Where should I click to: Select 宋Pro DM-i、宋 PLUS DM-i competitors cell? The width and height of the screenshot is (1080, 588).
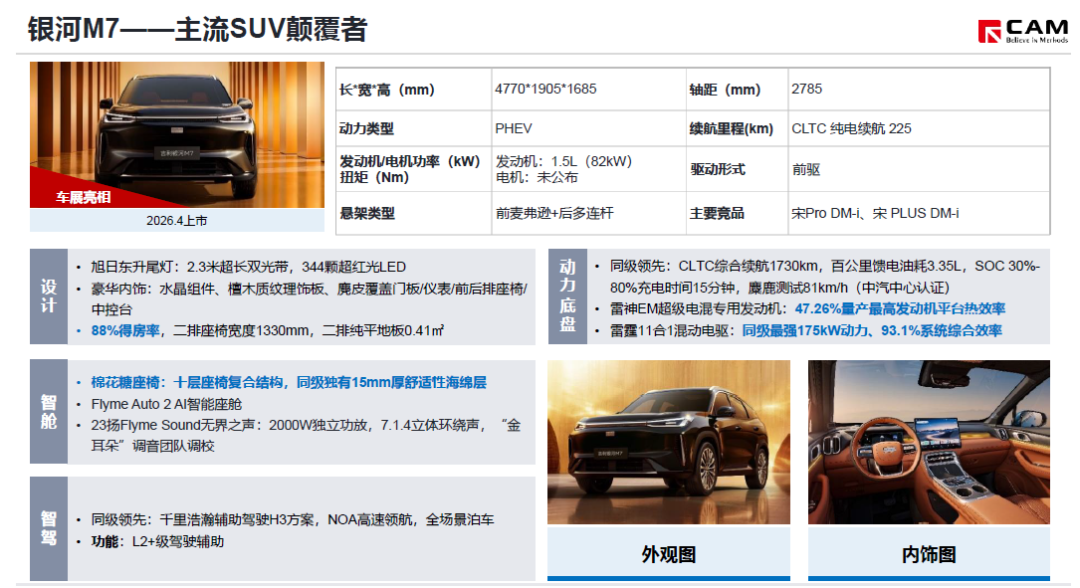tap(919, 213)
